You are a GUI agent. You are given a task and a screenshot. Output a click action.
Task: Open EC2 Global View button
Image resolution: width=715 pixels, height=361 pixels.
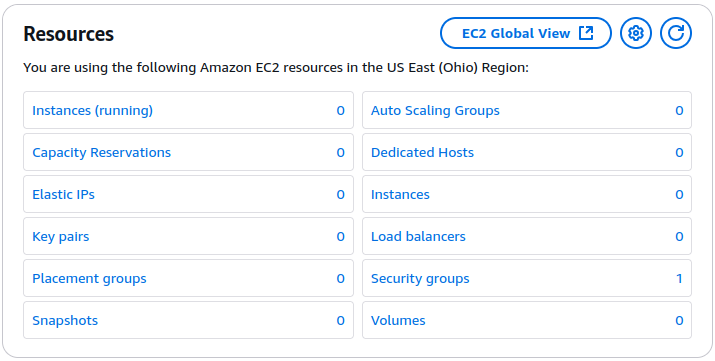[525, 33]
